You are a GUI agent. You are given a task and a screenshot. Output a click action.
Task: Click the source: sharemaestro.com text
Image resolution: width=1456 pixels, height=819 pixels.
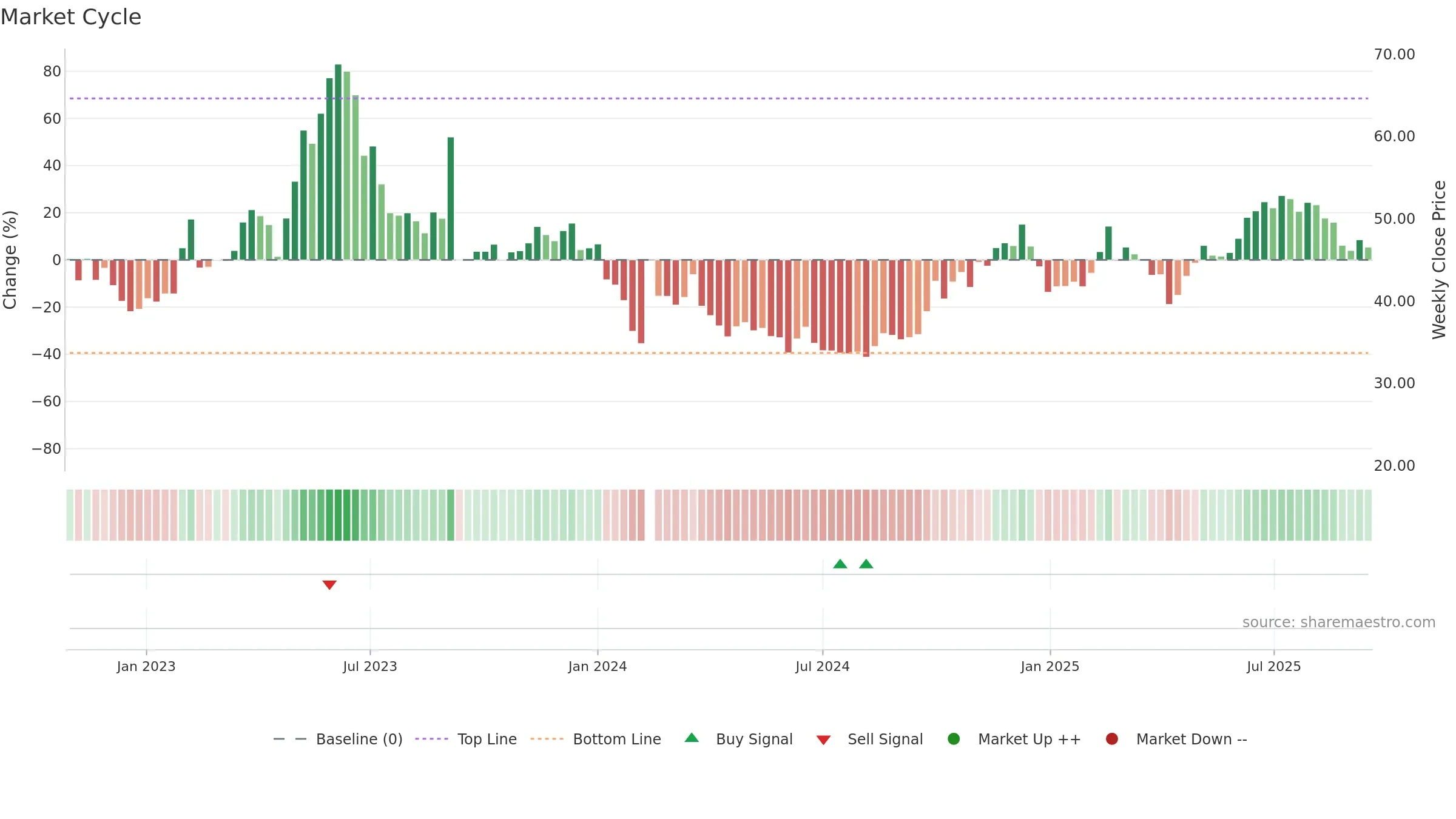tap(1339, 622)
